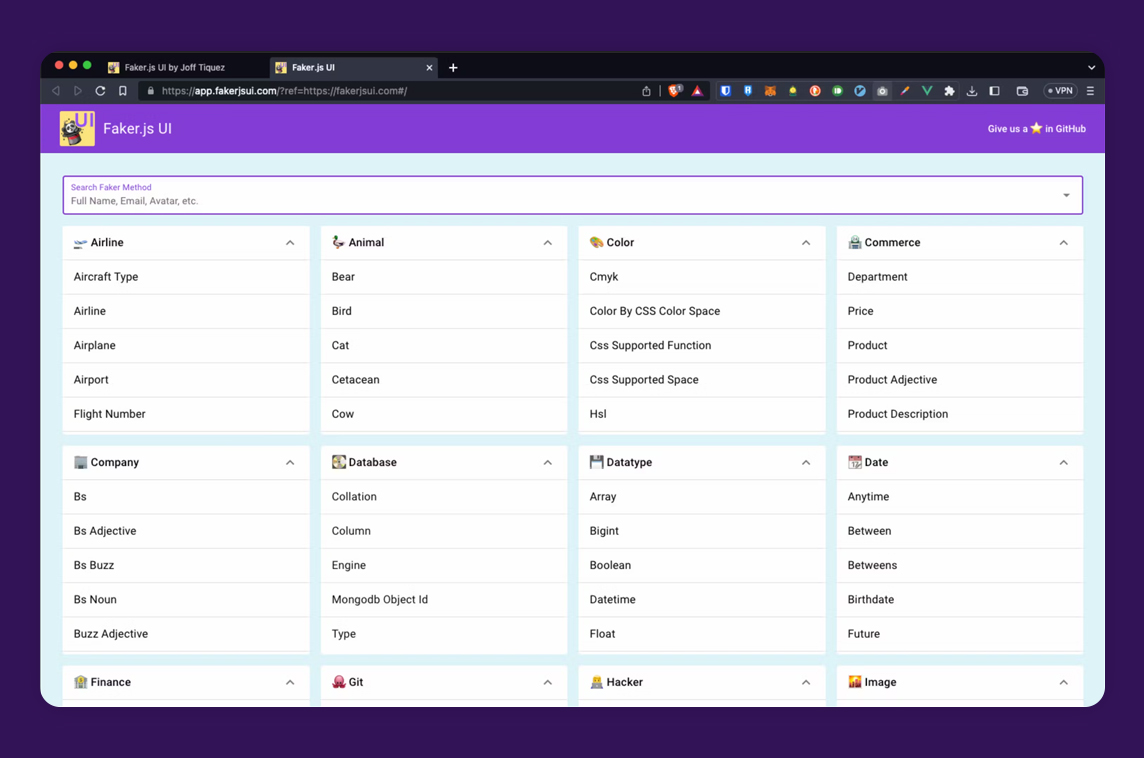Viewport: 1144px width, 758px height.
Task: Collapse the Hacker section chevron
Action: pos(805,682)
